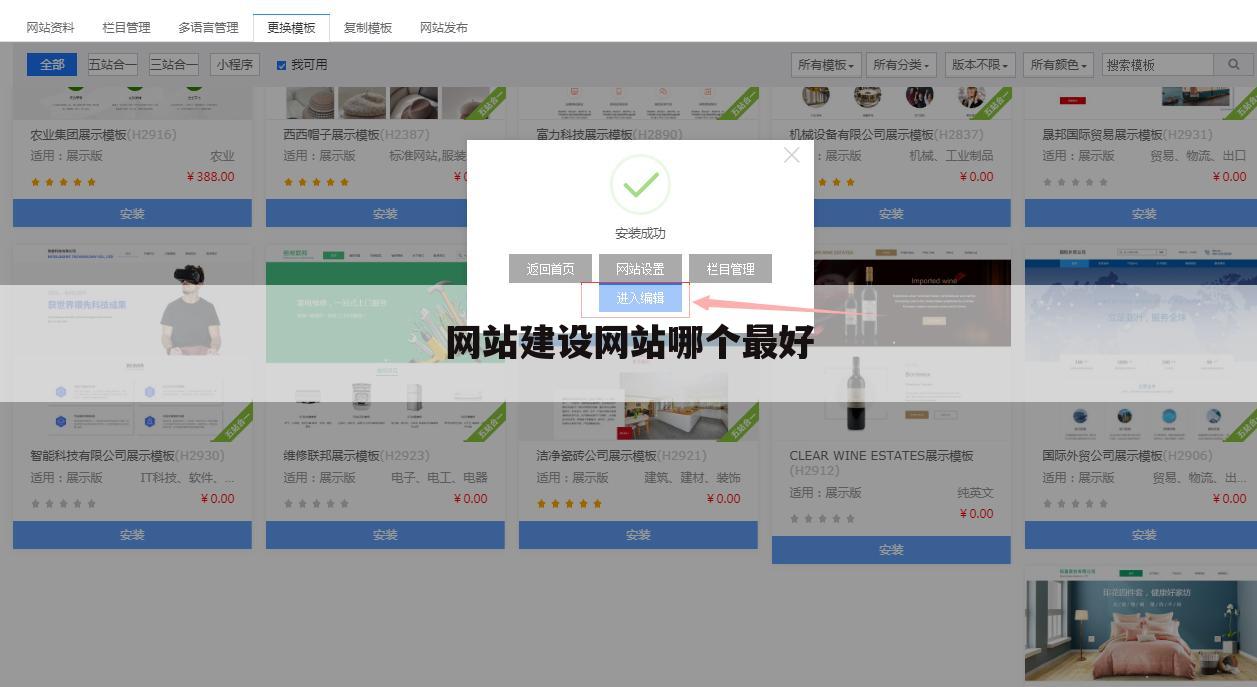The height and width of the screenshot is (687, 1257).
Task: Switch to the 多语言管理 tab
Action: (208, 28)
